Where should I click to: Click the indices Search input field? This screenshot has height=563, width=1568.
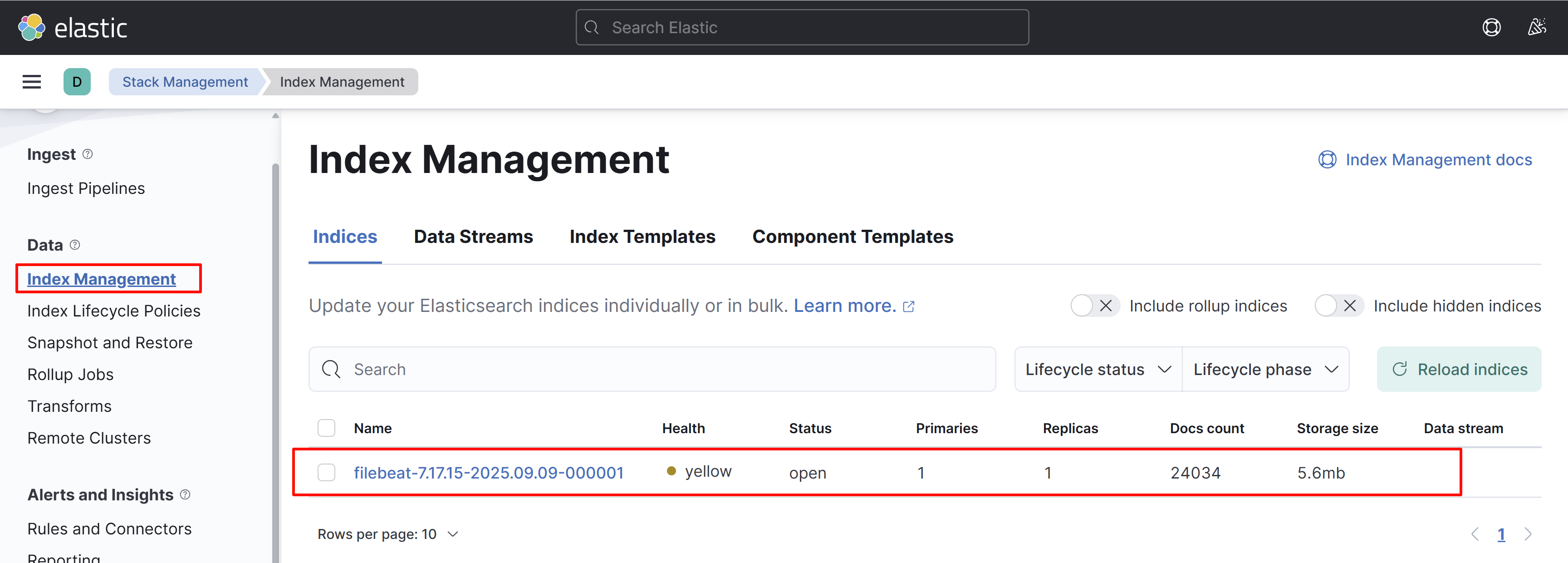coord(652,369)
